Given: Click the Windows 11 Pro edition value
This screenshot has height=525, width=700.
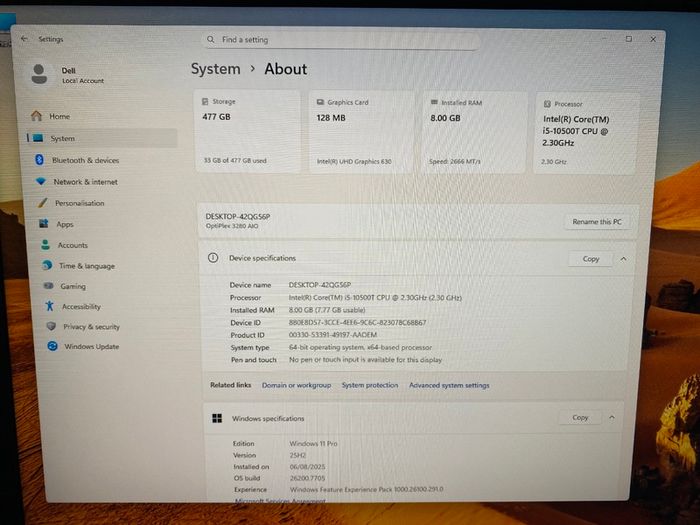Looking at the screenshot, I should [313, 443].
